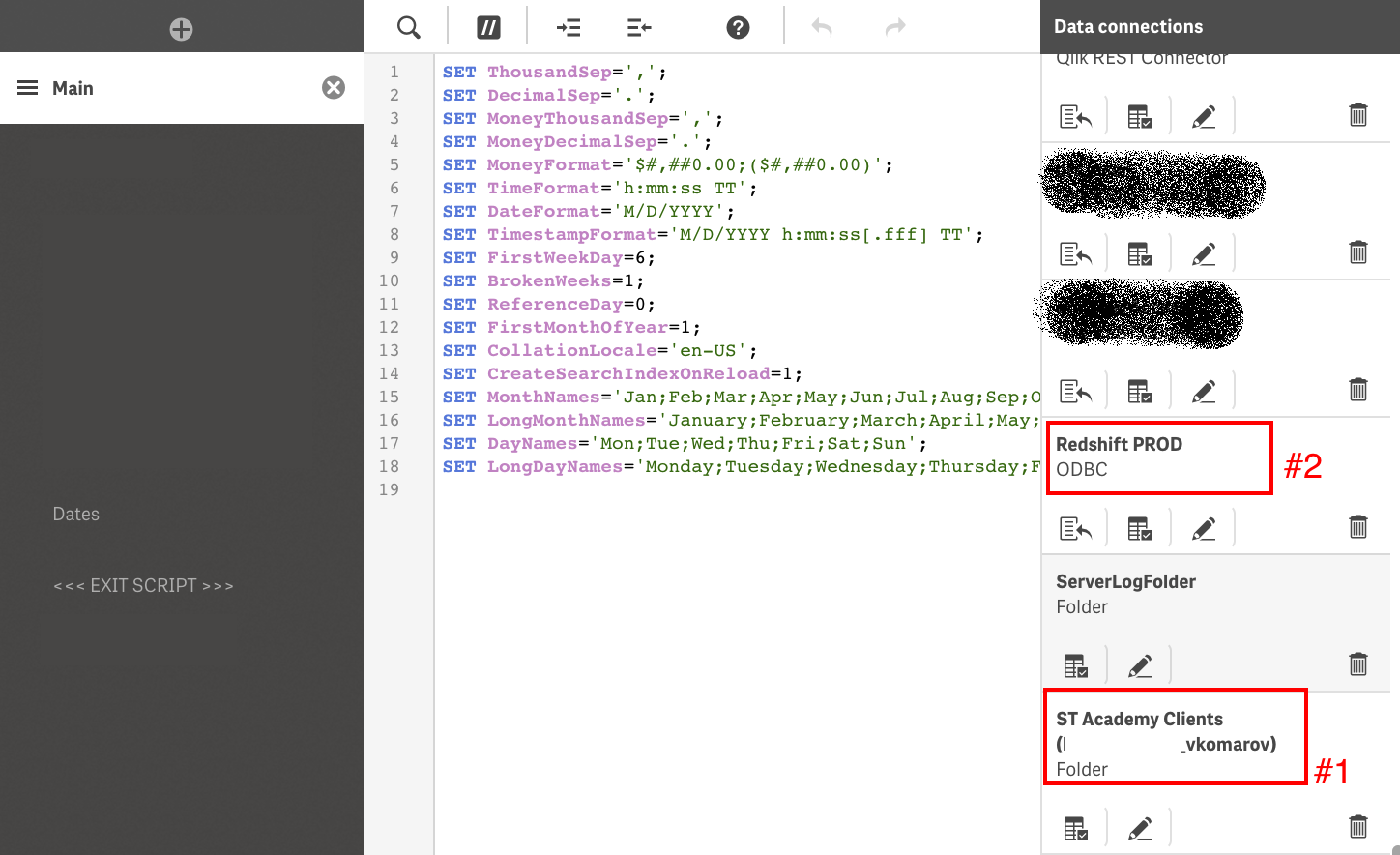Open search in the script editor
Viewport: 1400px width, 855px height.
point(409,27)
